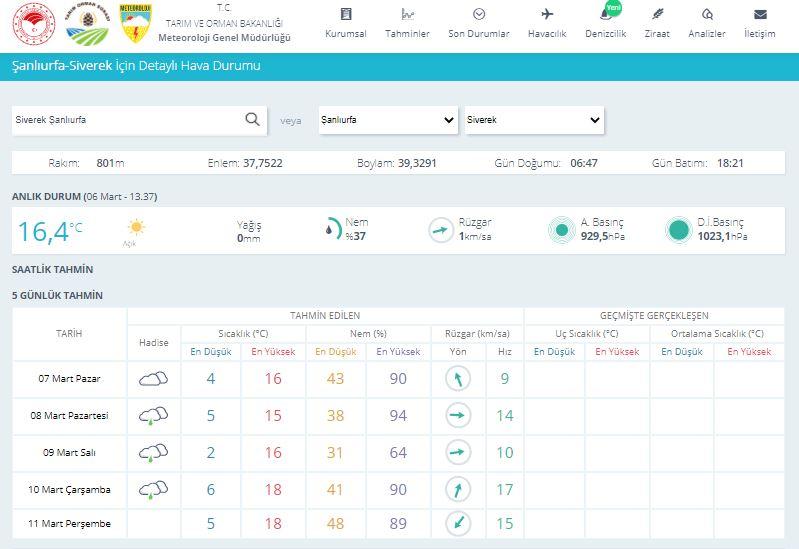Click the 929,5 hPa pressure value
Image resolution: width=799 pixels, height=549 pixels.
coord(603,237)
